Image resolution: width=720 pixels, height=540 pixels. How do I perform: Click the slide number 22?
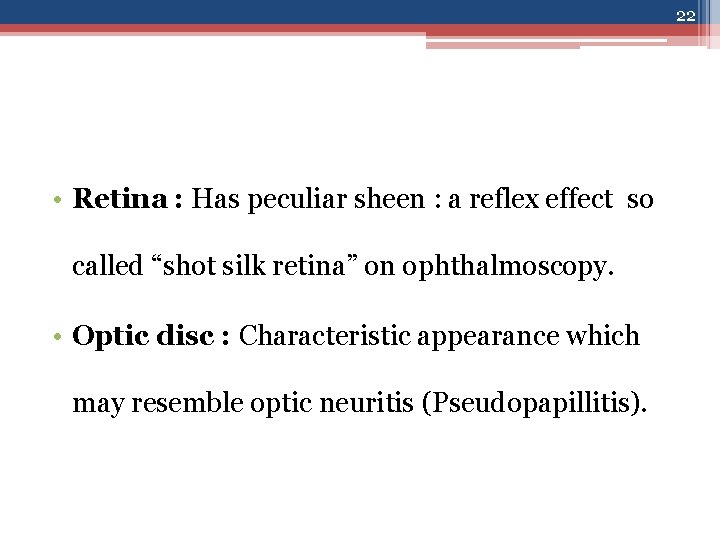coord(685,15)
